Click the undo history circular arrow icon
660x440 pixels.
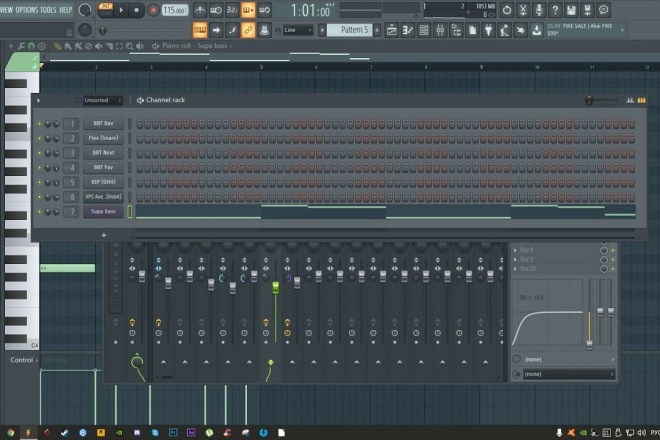(507, 10)
